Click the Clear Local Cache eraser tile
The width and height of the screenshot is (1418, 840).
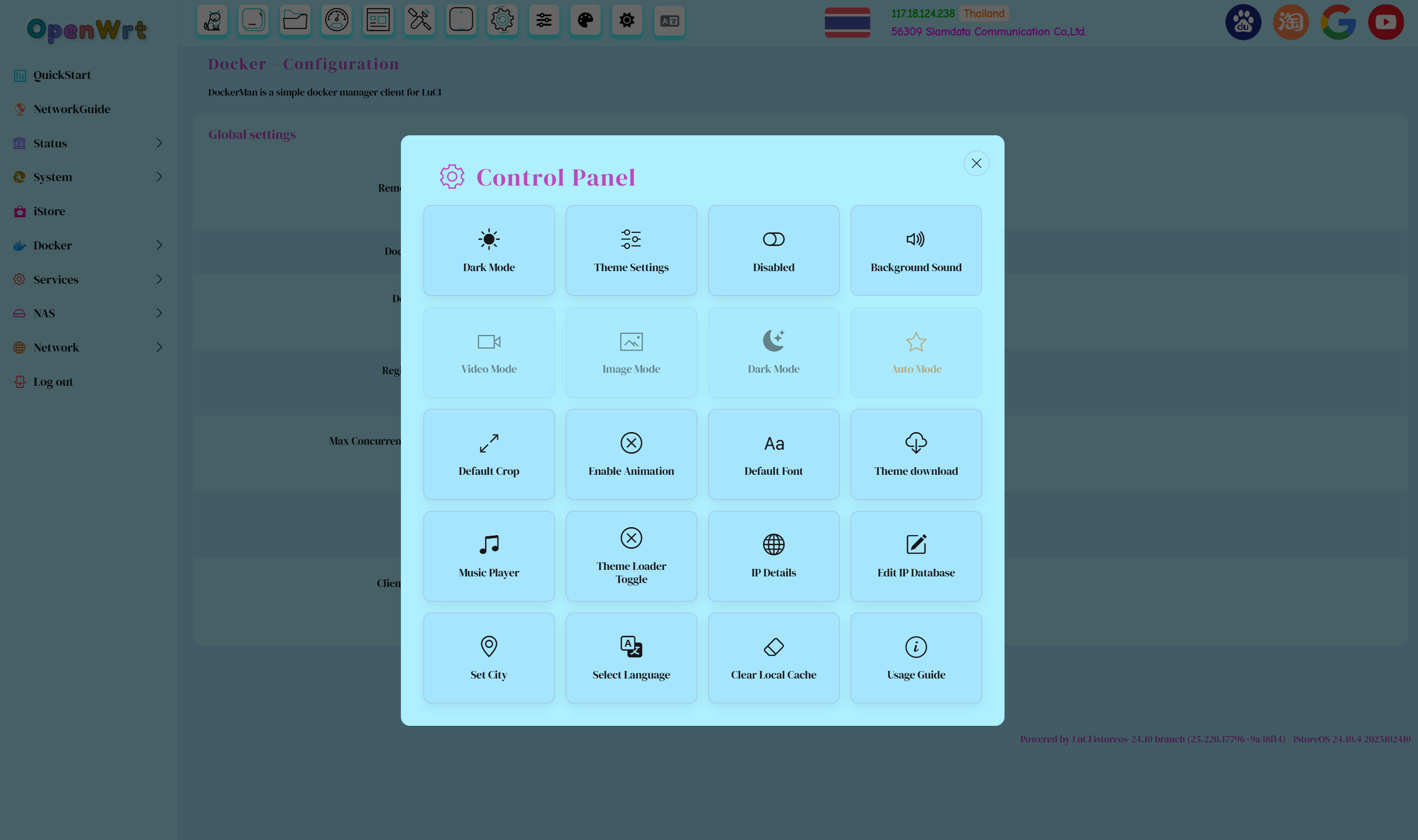tap(774, 658)
